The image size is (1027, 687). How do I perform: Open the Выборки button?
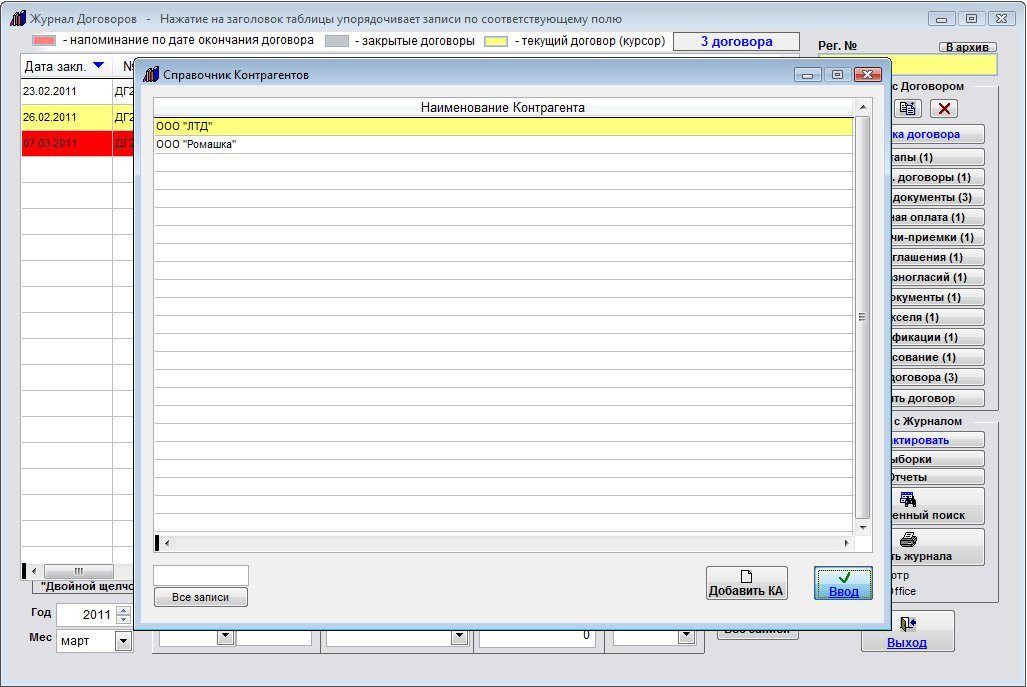(x=937, y=459)
